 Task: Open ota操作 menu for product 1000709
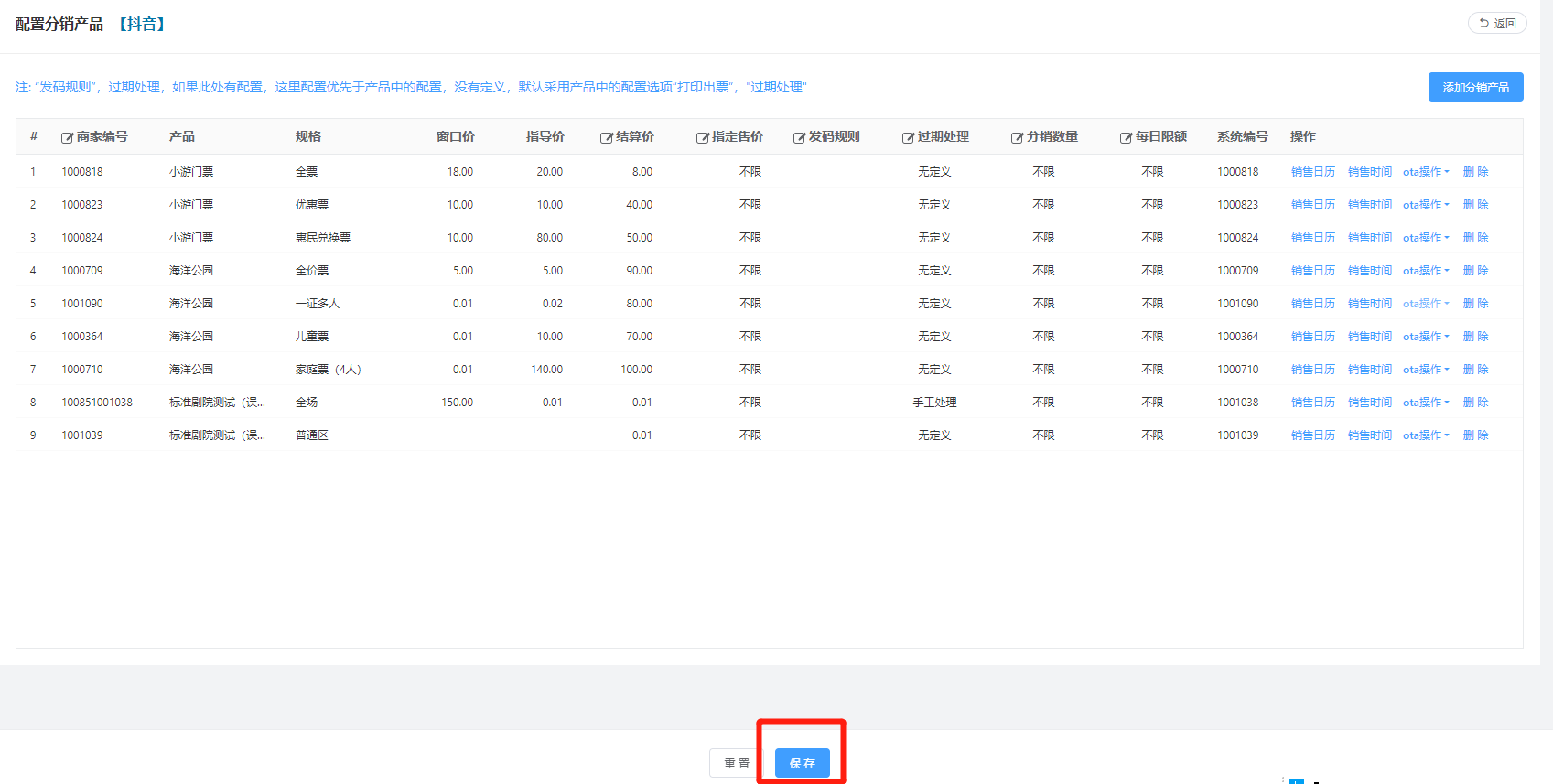tap(1426, 271)
